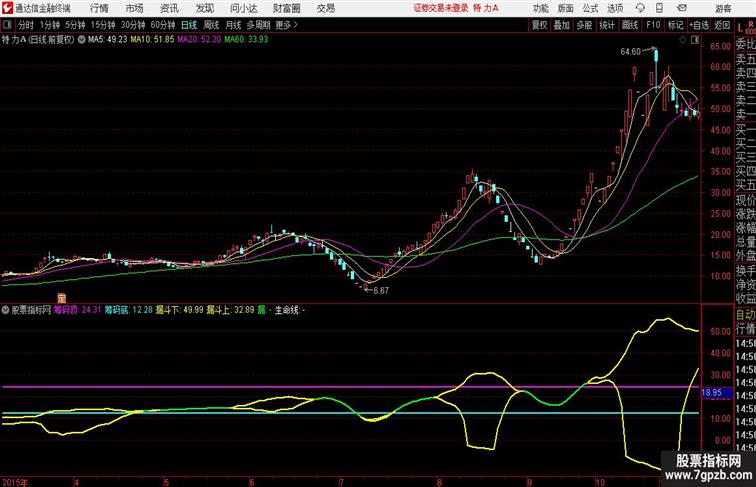Click the 证券交易未登录 login link
The height and width of the screenshot is (487, 756).
click(441, 8)
